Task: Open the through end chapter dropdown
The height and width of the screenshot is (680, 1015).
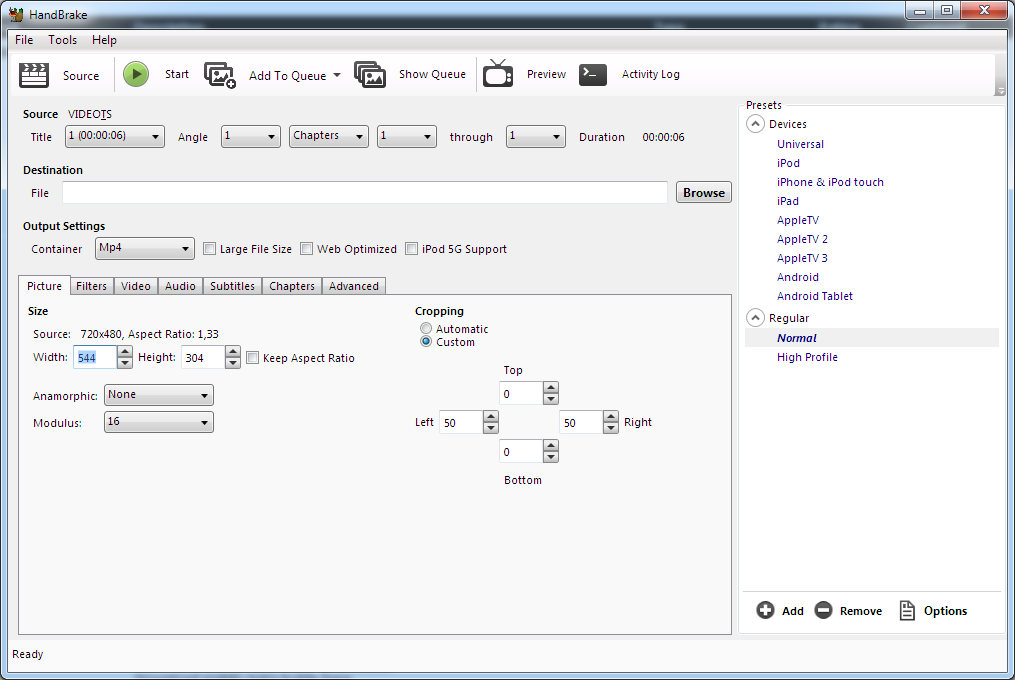Action: pos(535,137)
